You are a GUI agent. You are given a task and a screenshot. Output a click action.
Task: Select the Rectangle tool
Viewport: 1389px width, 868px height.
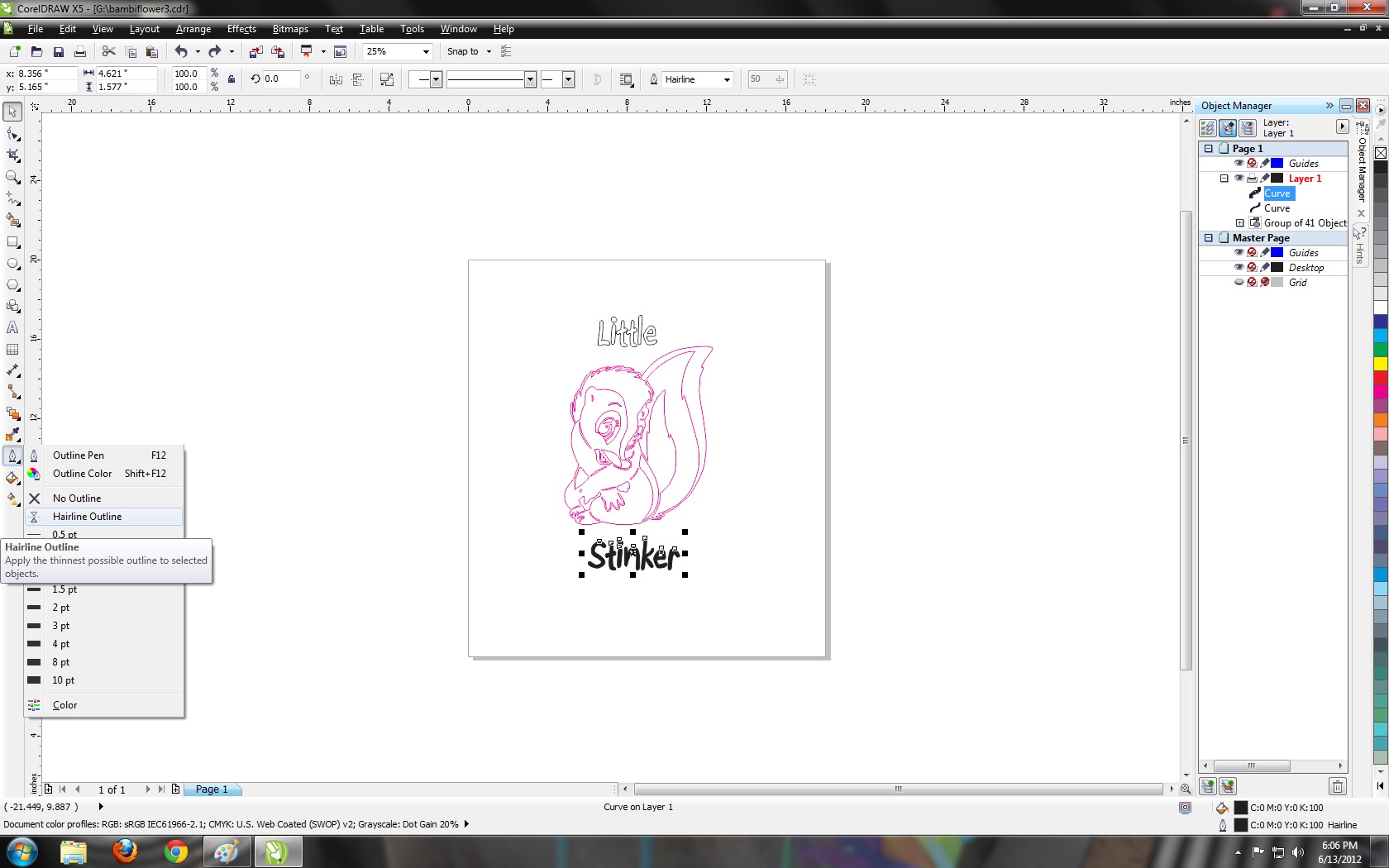tap(12, 242)
